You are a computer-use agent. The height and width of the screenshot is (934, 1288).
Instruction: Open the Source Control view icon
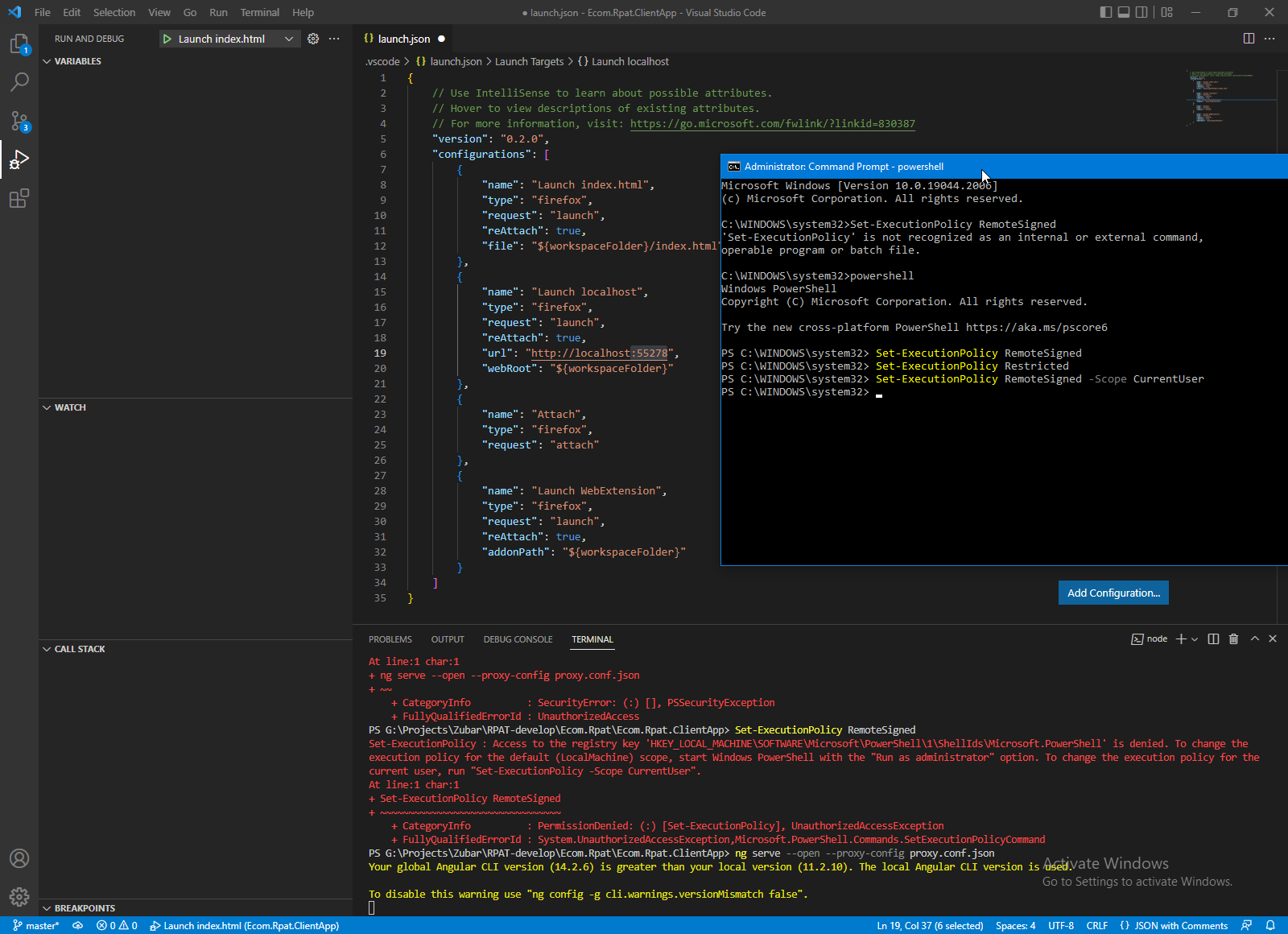19,121
